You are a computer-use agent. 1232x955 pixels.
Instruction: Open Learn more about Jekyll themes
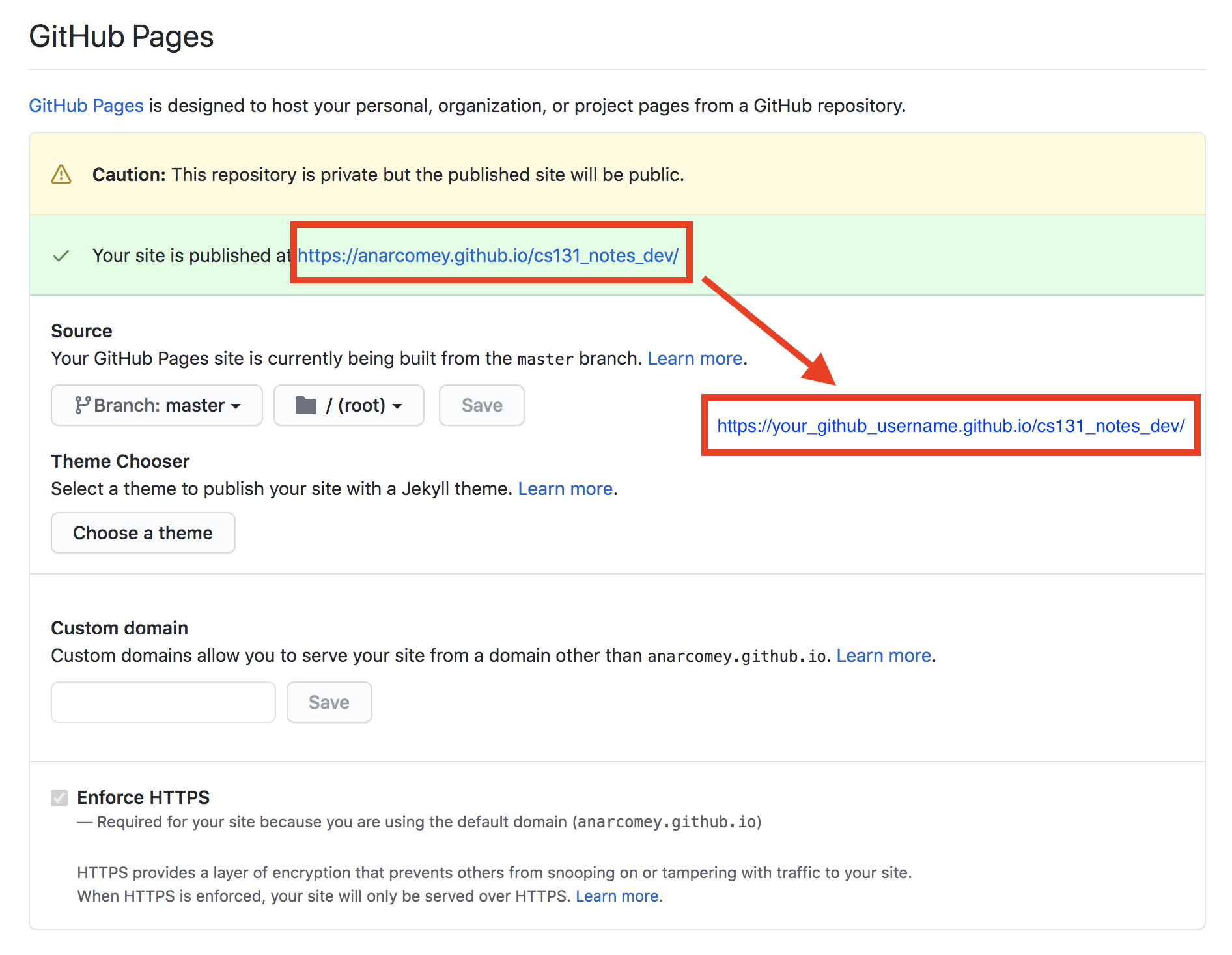coord(565,489)
